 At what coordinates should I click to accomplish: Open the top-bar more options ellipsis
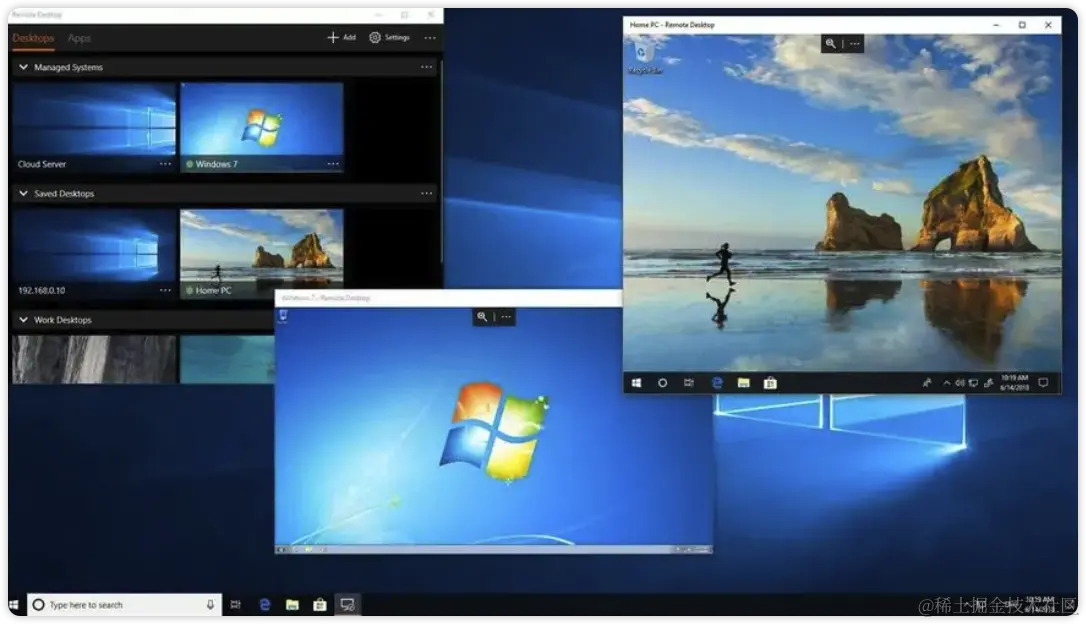[x=430, y=37]
